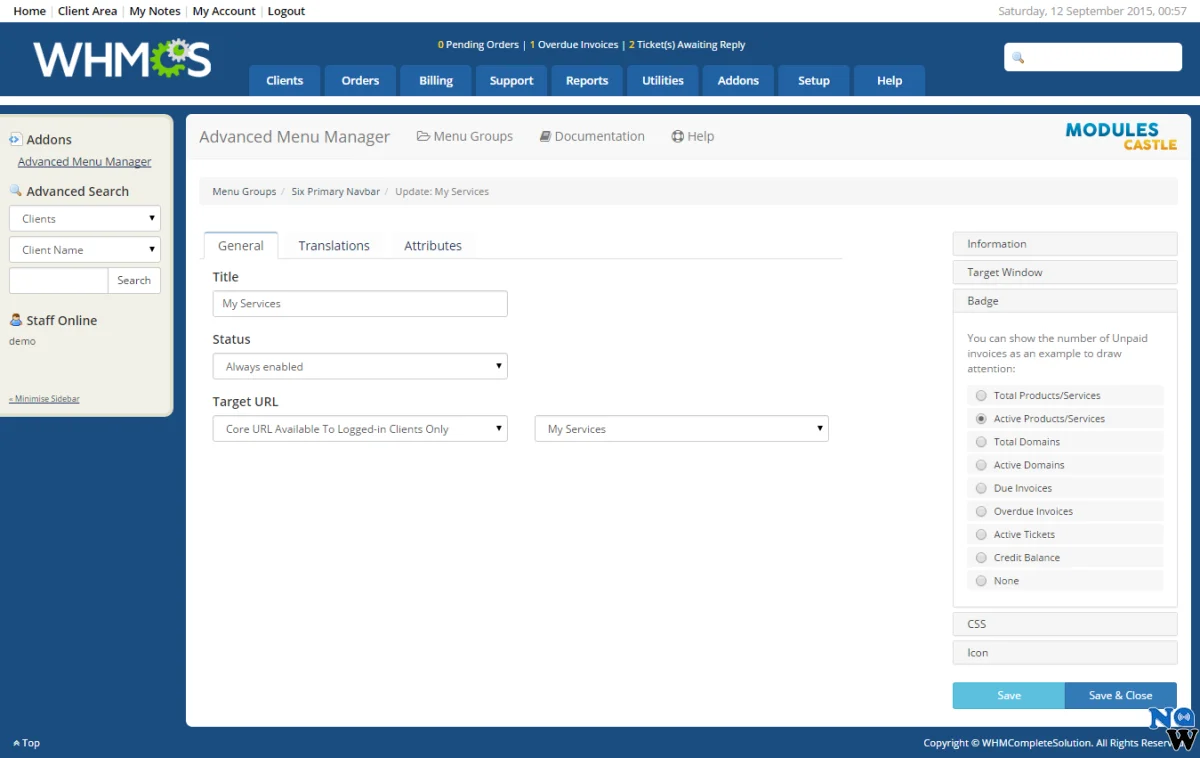Select None as the badge option
Screen dimensions: 1200x758
coord(981,581)
